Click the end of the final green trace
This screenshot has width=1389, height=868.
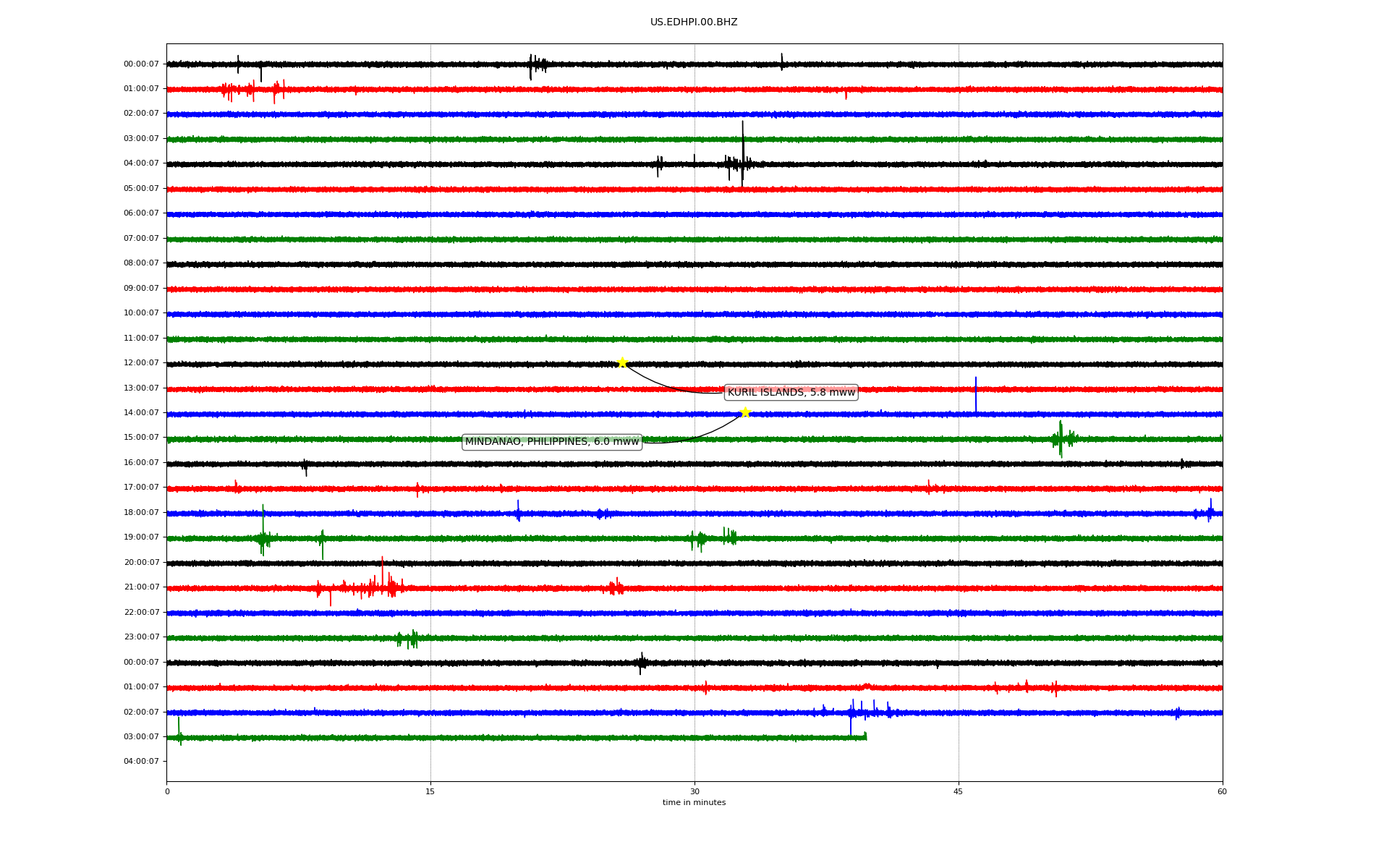click(x=865, y=736)
